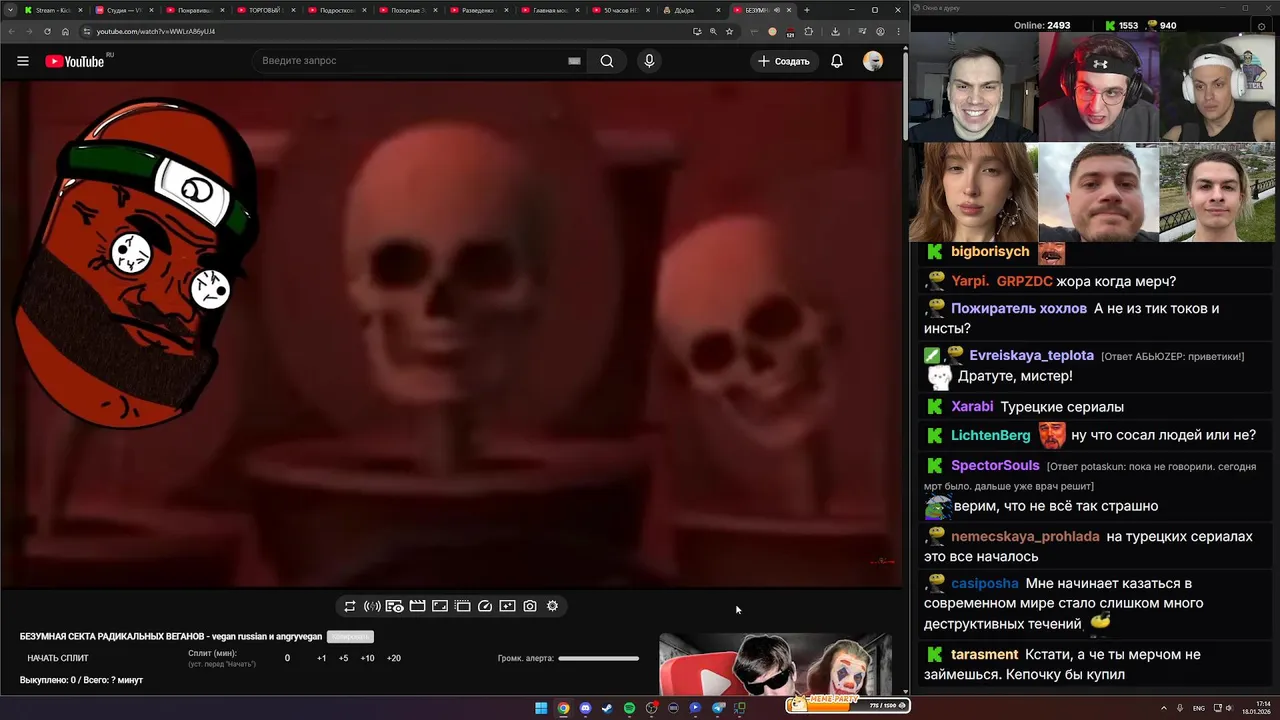Open chat user nemecskaya_prohlada profile
Viewport: 1280px width, 720px height.
coord(1025,536)
